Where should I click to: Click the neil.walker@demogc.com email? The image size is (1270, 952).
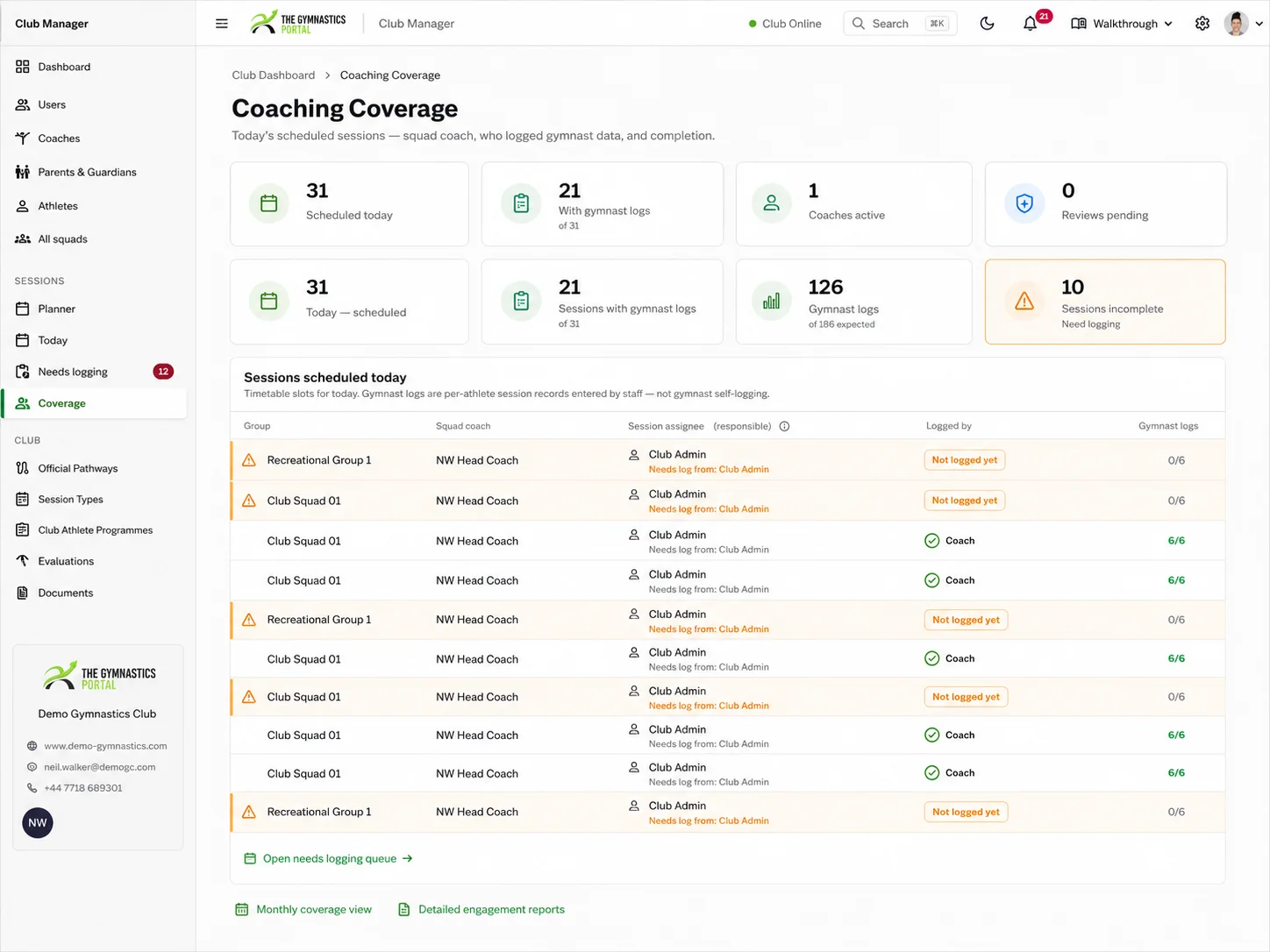click(x=100, y=767)
